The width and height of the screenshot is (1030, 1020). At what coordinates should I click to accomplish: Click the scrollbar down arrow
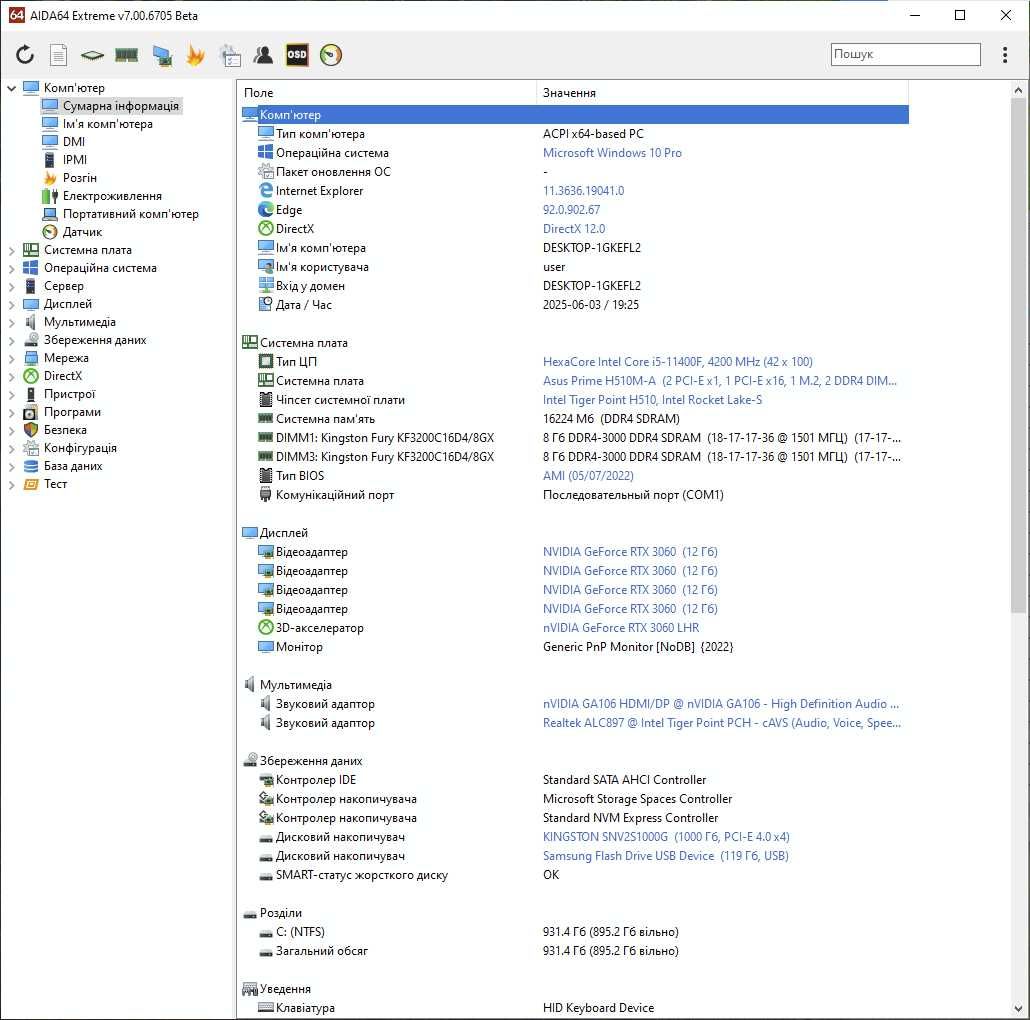[x=1018, y=1009]
